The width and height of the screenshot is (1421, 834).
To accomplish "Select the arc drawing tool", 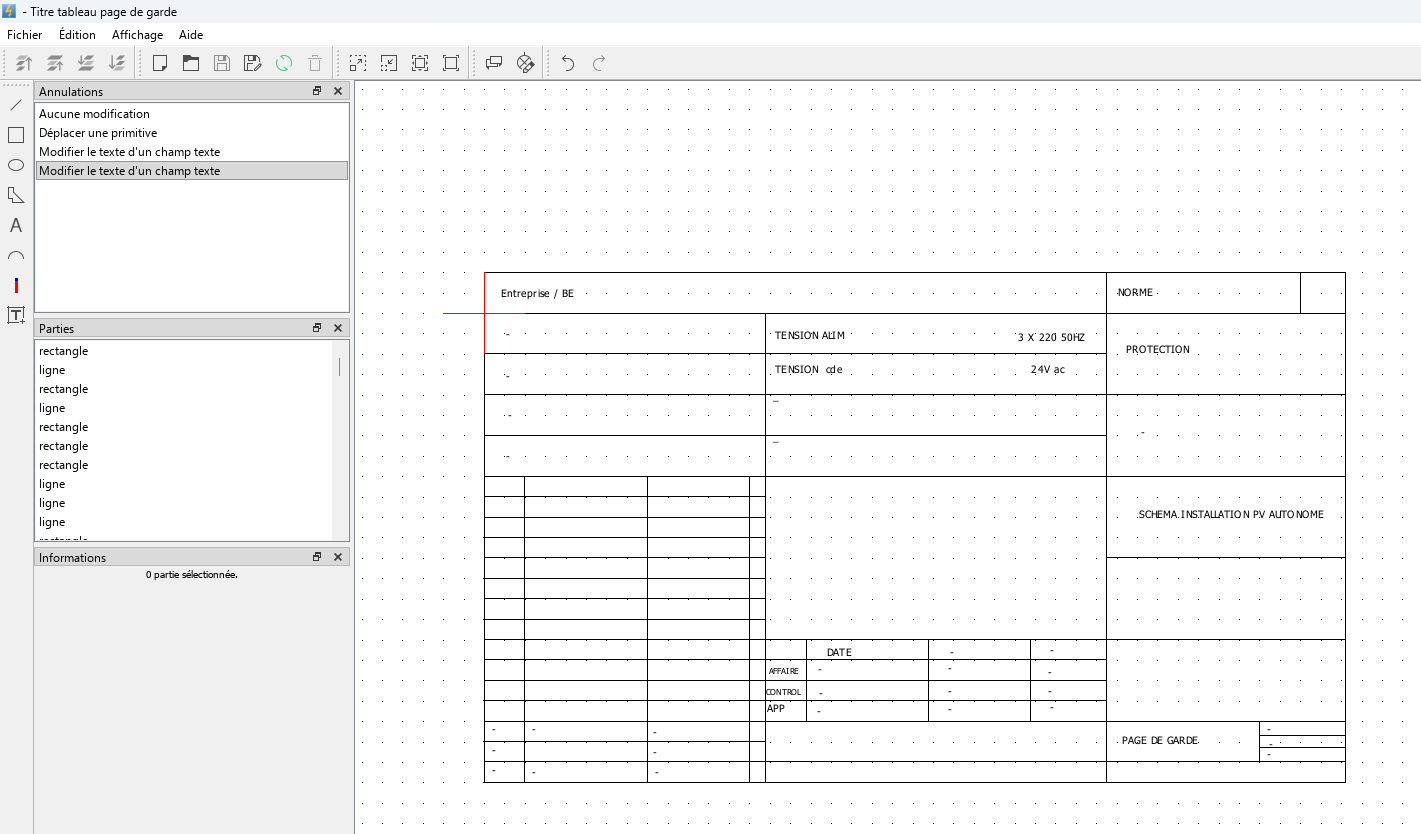I will [x=16, y=256].
